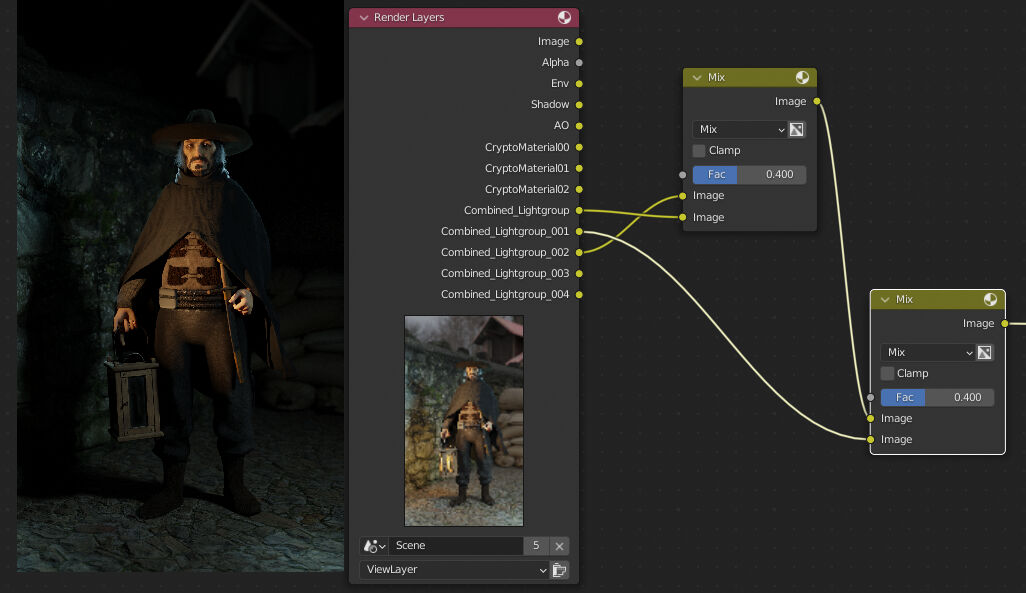Open the ViewLayer dropdown
1026x593 pixels.
click(454, 570)
